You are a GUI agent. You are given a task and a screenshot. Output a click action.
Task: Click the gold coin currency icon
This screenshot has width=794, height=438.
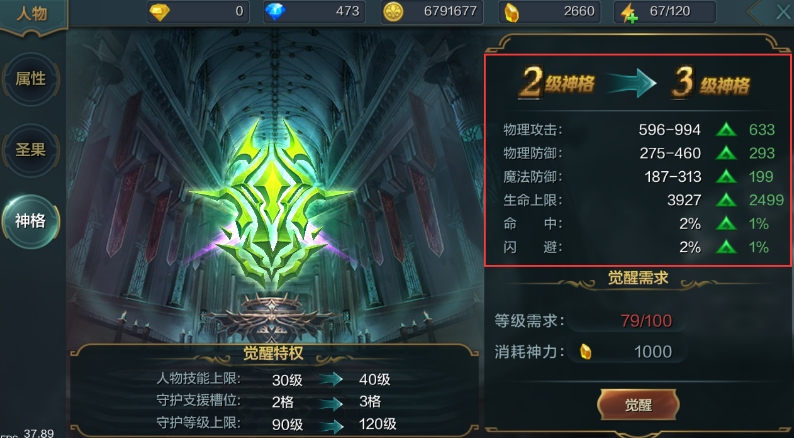coord(393,12)
